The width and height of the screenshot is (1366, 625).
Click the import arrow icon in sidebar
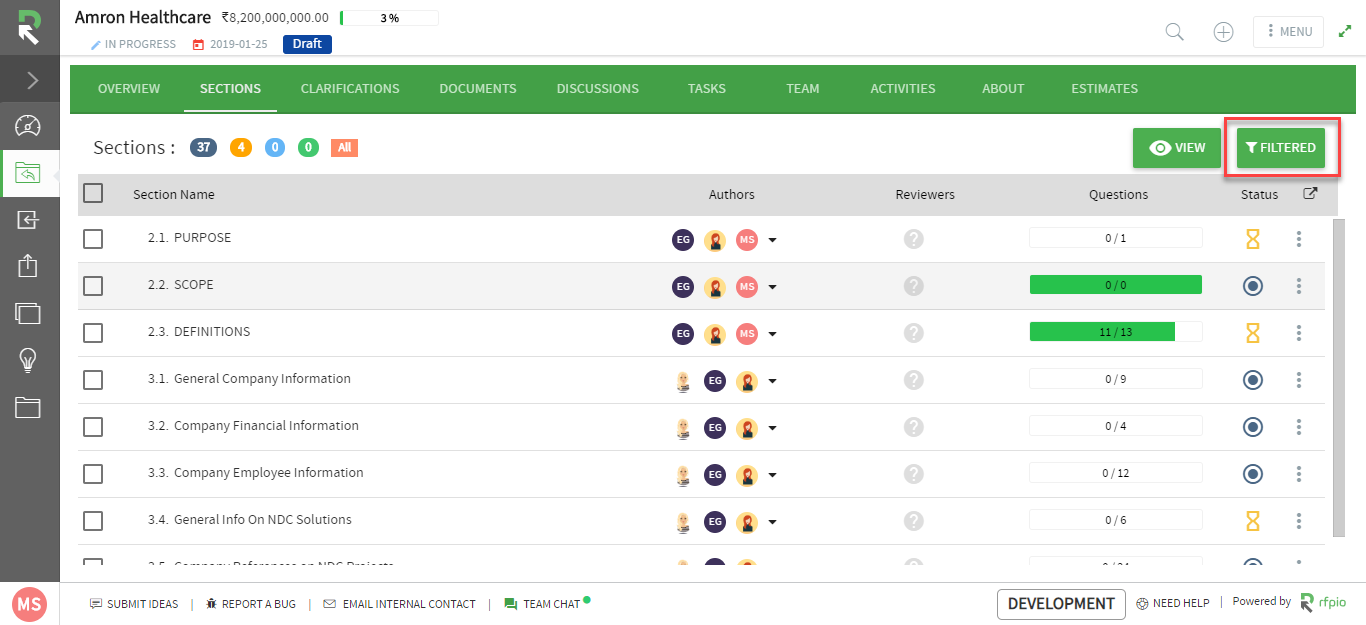(x=28, y=220)
